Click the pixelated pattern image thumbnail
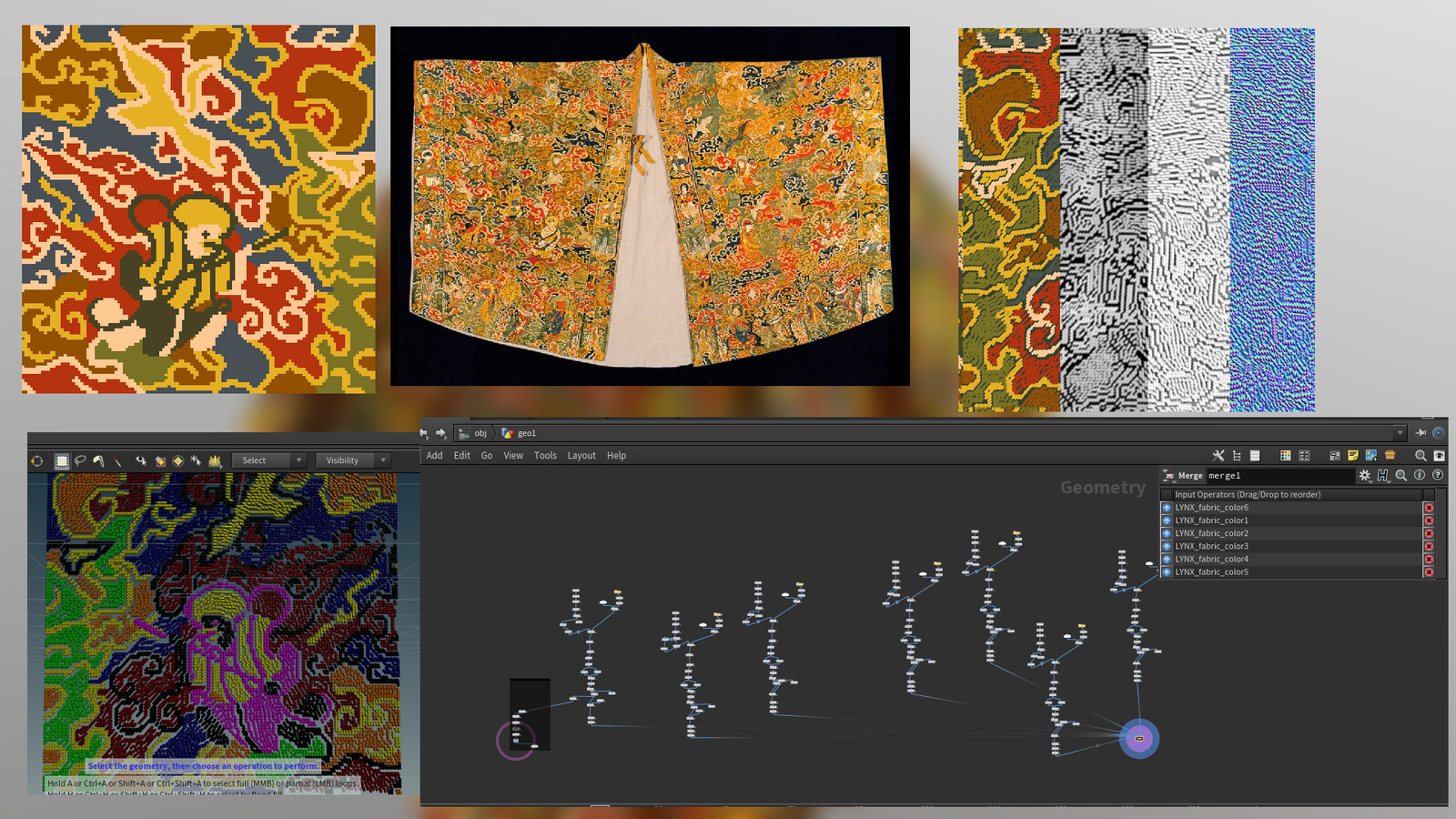Screen dimensions: 1456x819 (198, 209)
